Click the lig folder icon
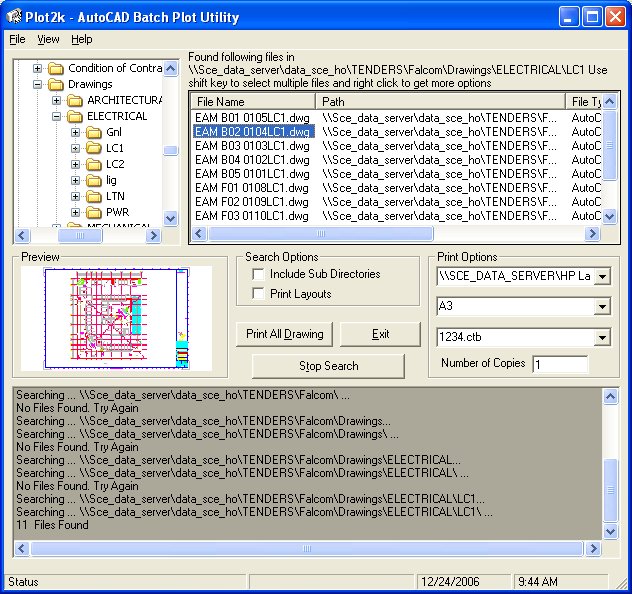Image resolution: width=632 pixels, height=594 pixels. pyautogui.click(x=94, y=180)
